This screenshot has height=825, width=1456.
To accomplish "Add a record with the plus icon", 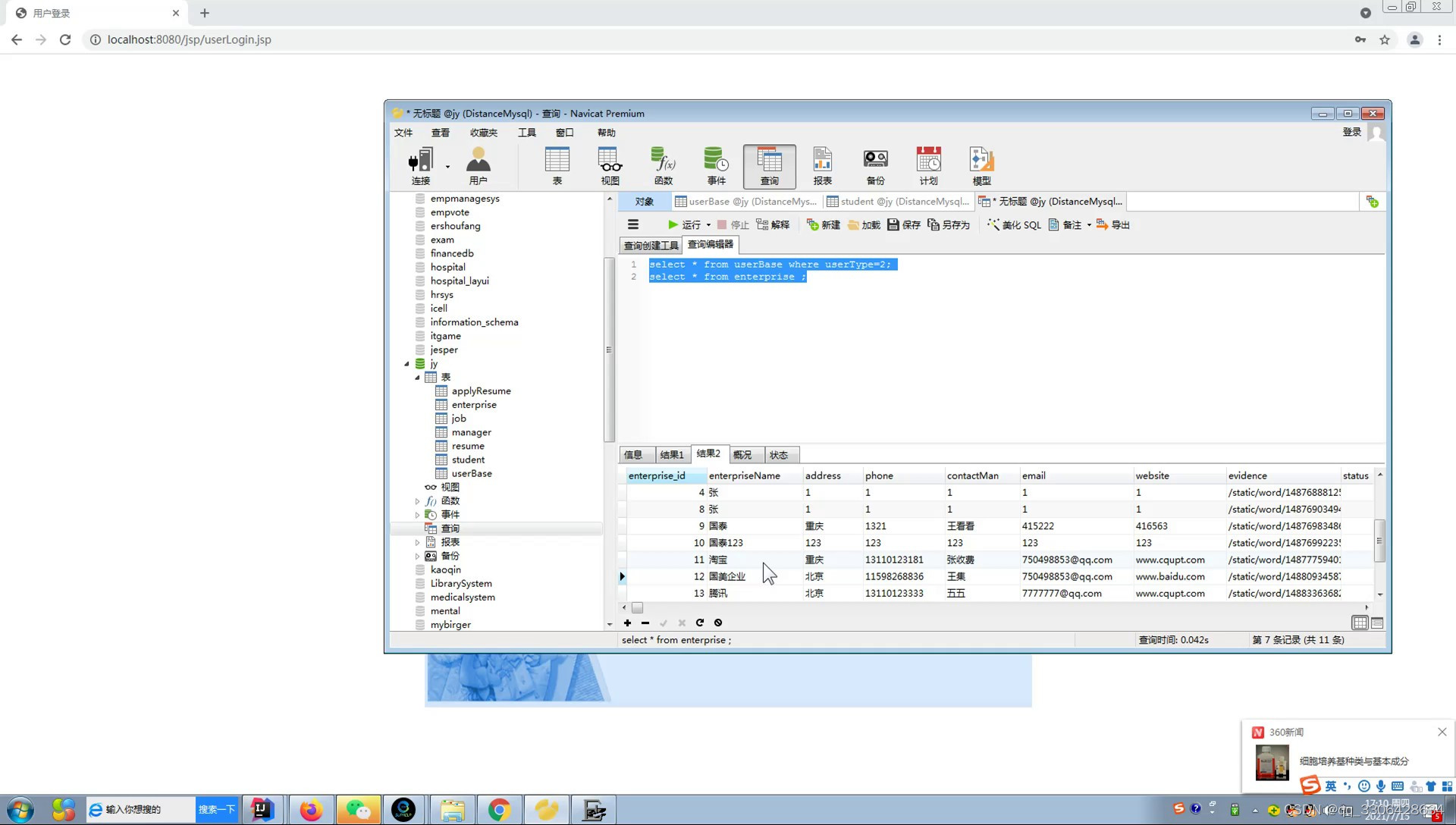I will 627,623.
